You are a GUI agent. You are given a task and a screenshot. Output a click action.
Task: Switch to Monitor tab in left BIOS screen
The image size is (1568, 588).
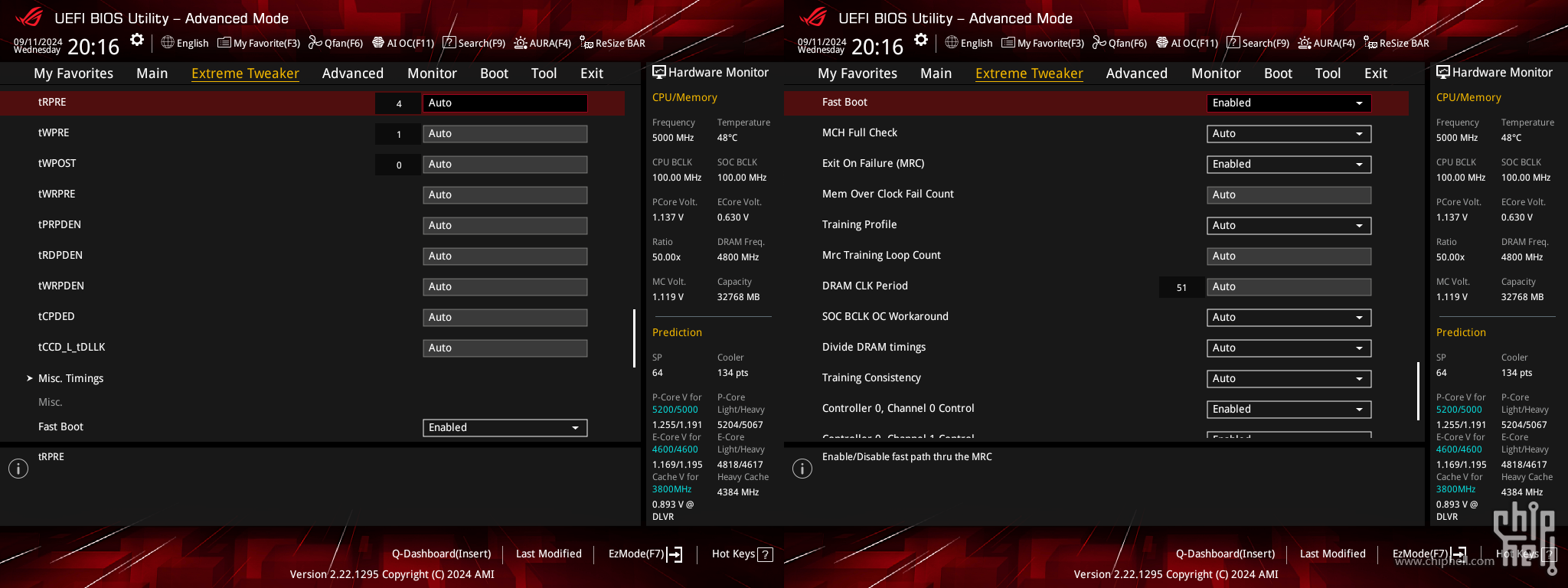point(432,73)
